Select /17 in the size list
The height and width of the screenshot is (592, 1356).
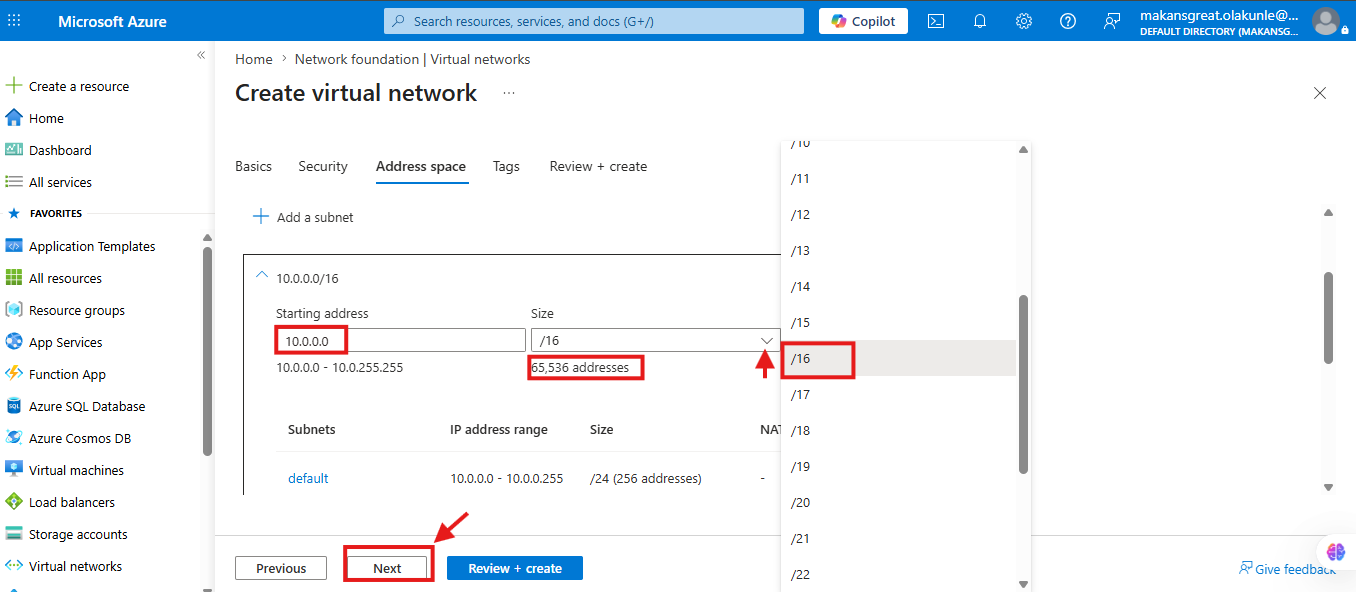tap(899, 394)
